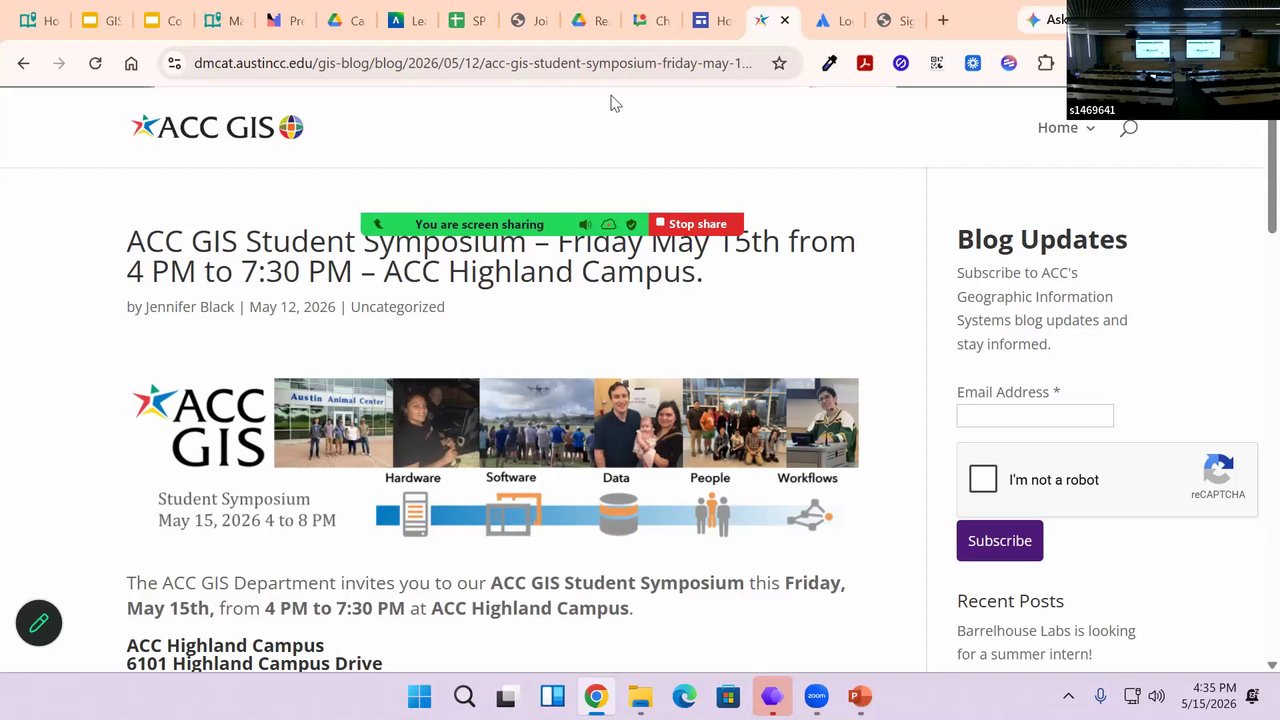Open Windows taskbar search
The image size is (1280, 720).
coord(464,696)
